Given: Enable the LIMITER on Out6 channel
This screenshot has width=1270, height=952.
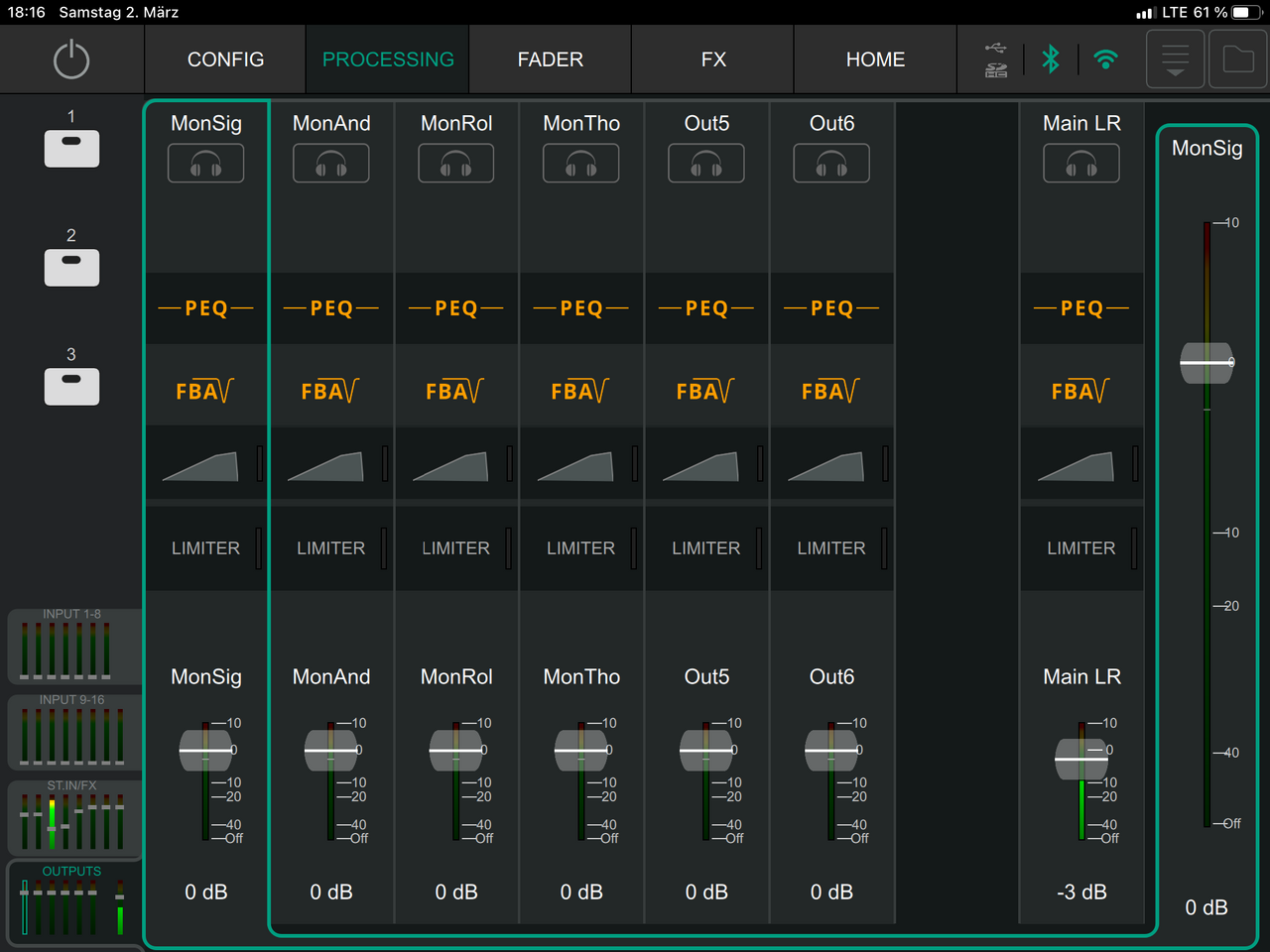Looking at the screenshot, I should tap(831, 548).
